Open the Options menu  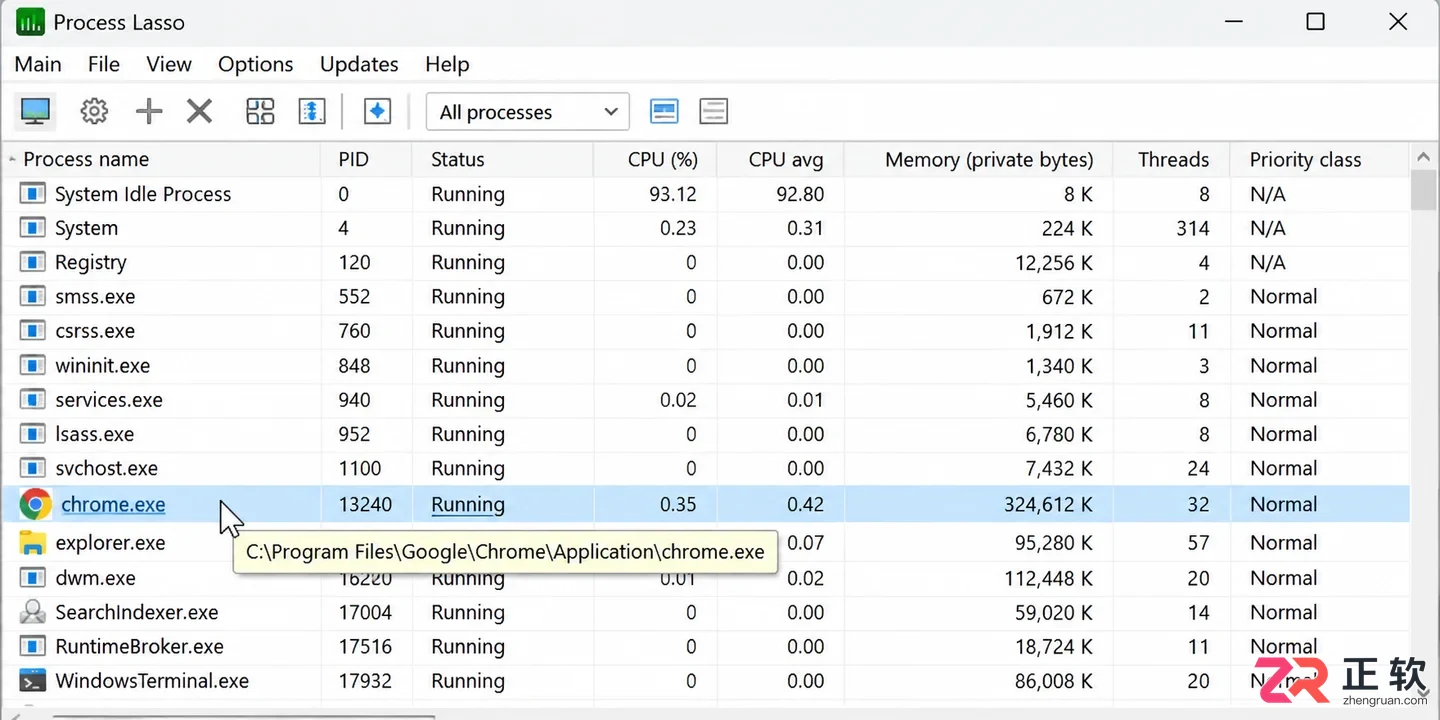tap(256, 64)
